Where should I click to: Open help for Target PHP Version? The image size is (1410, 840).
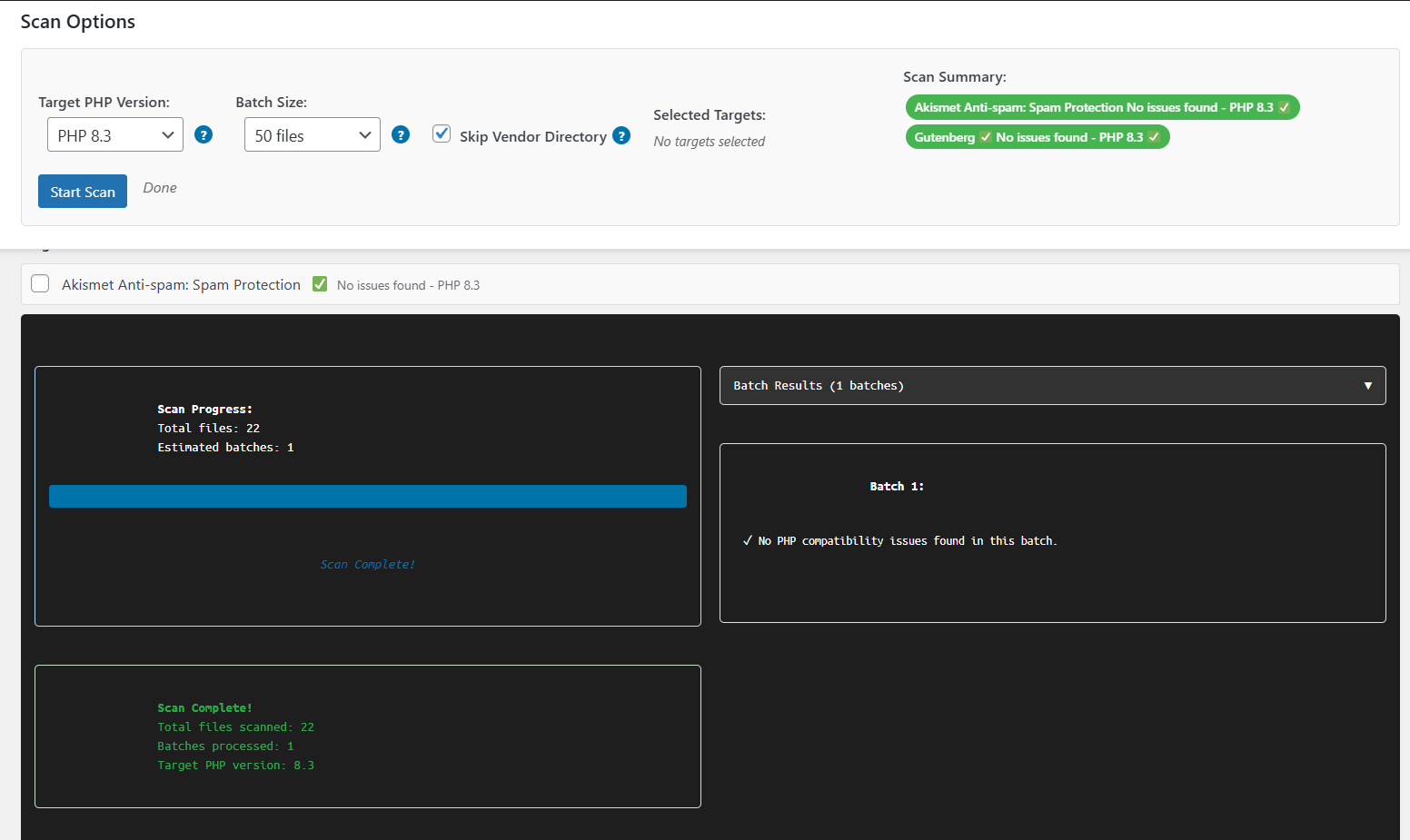click(204, 135)
